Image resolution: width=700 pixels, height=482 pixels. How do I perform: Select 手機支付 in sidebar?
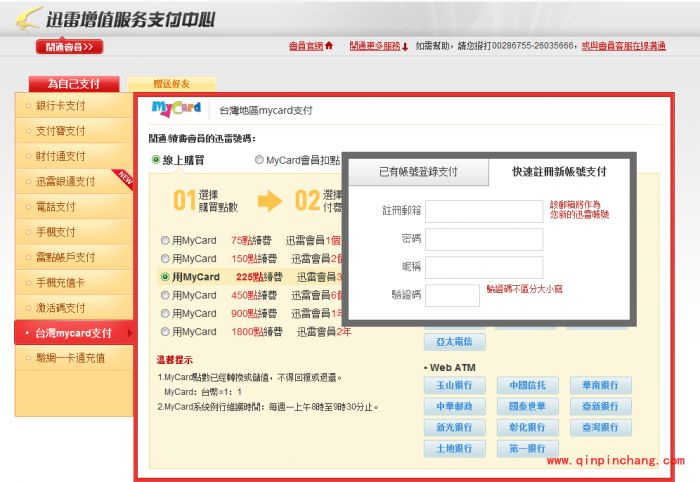click(74, 232)
